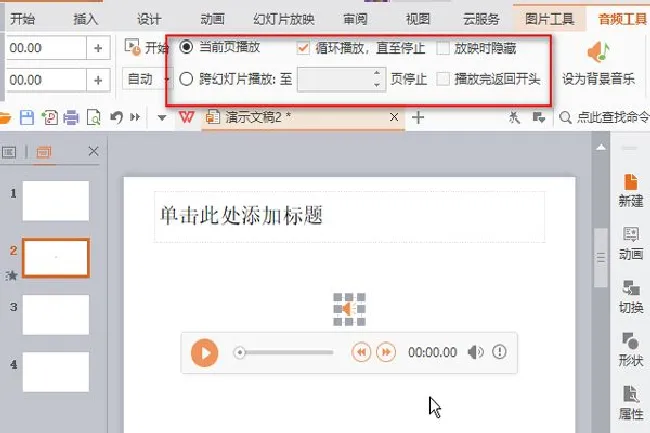Select the 跨幻灯片播放 radio button

186,78
